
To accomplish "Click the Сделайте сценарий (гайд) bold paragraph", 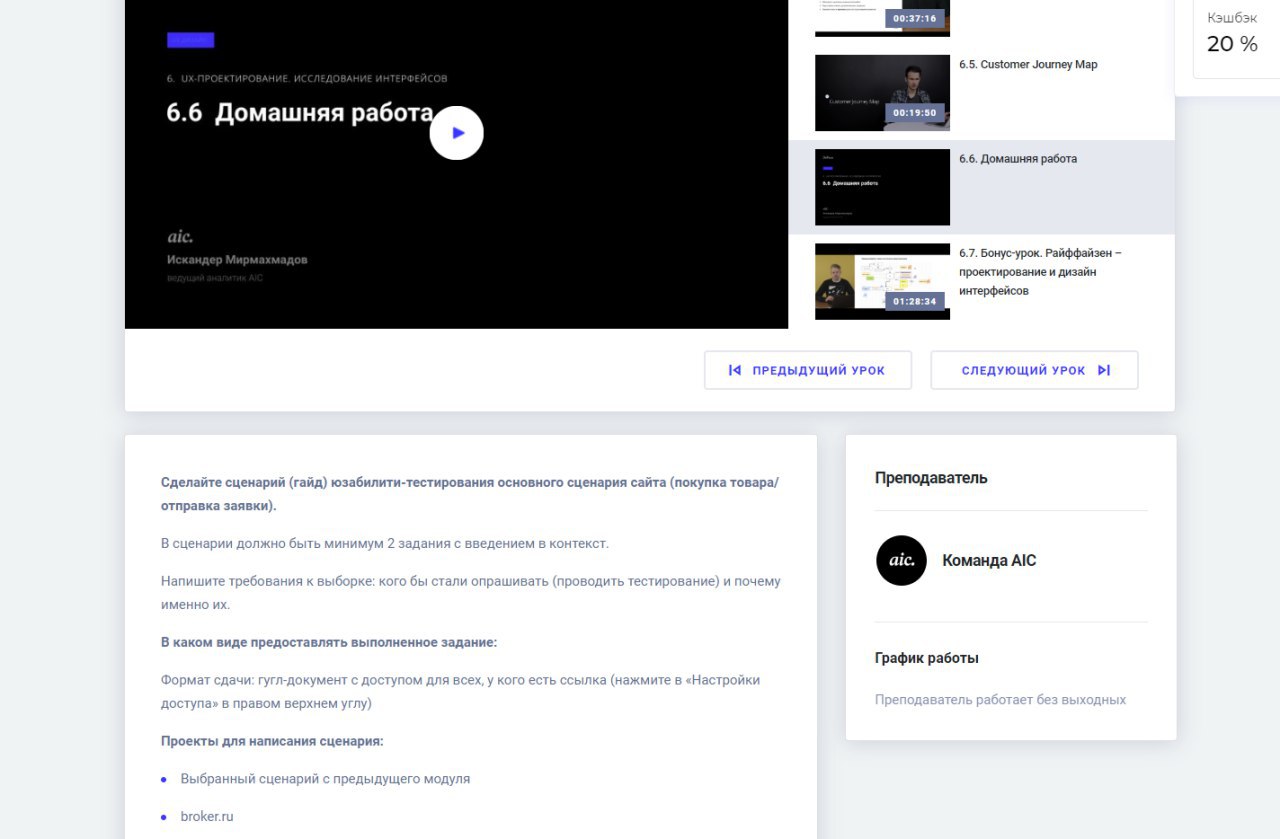I will click(470, 494).
